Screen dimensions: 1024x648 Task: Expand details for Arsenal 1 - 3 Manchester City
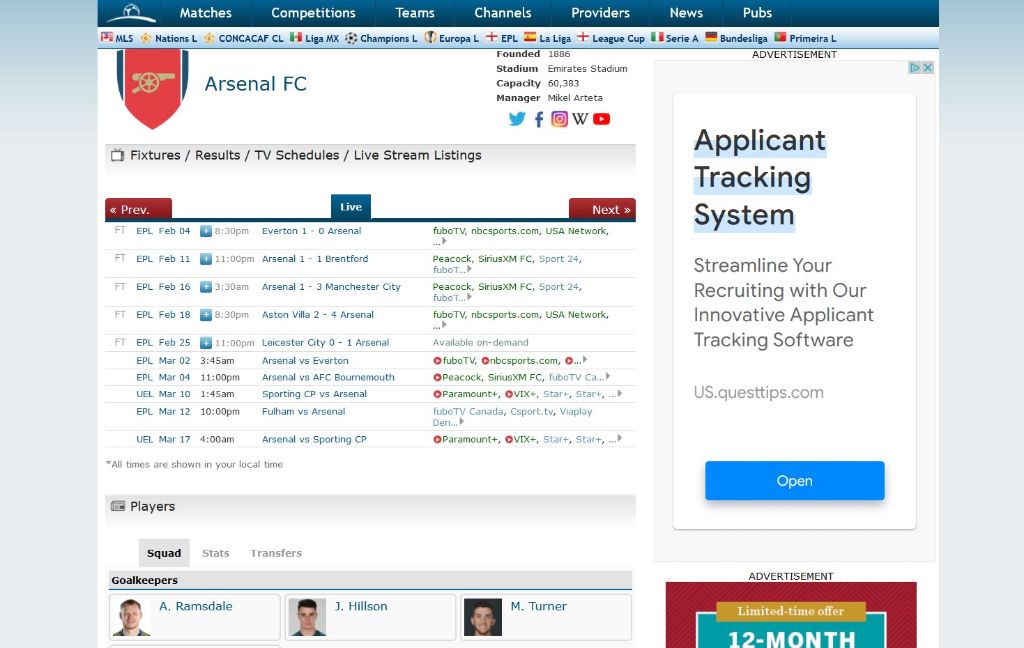click(x=206, y=287)
